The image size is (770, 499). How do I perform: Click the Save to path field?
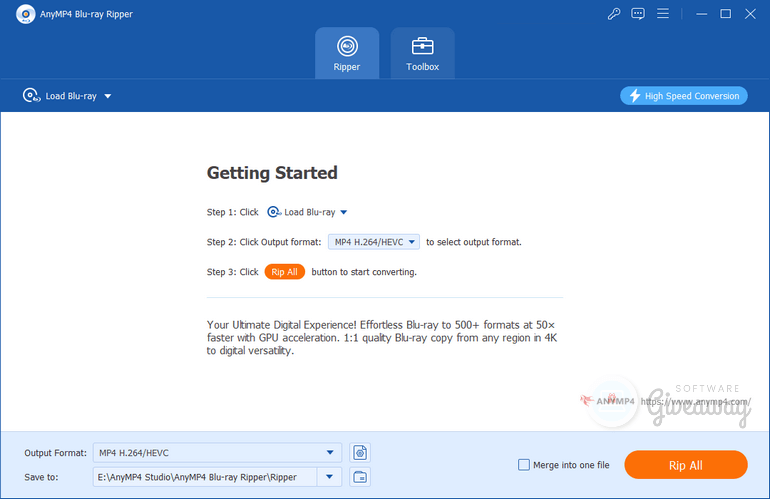(205, 477)
